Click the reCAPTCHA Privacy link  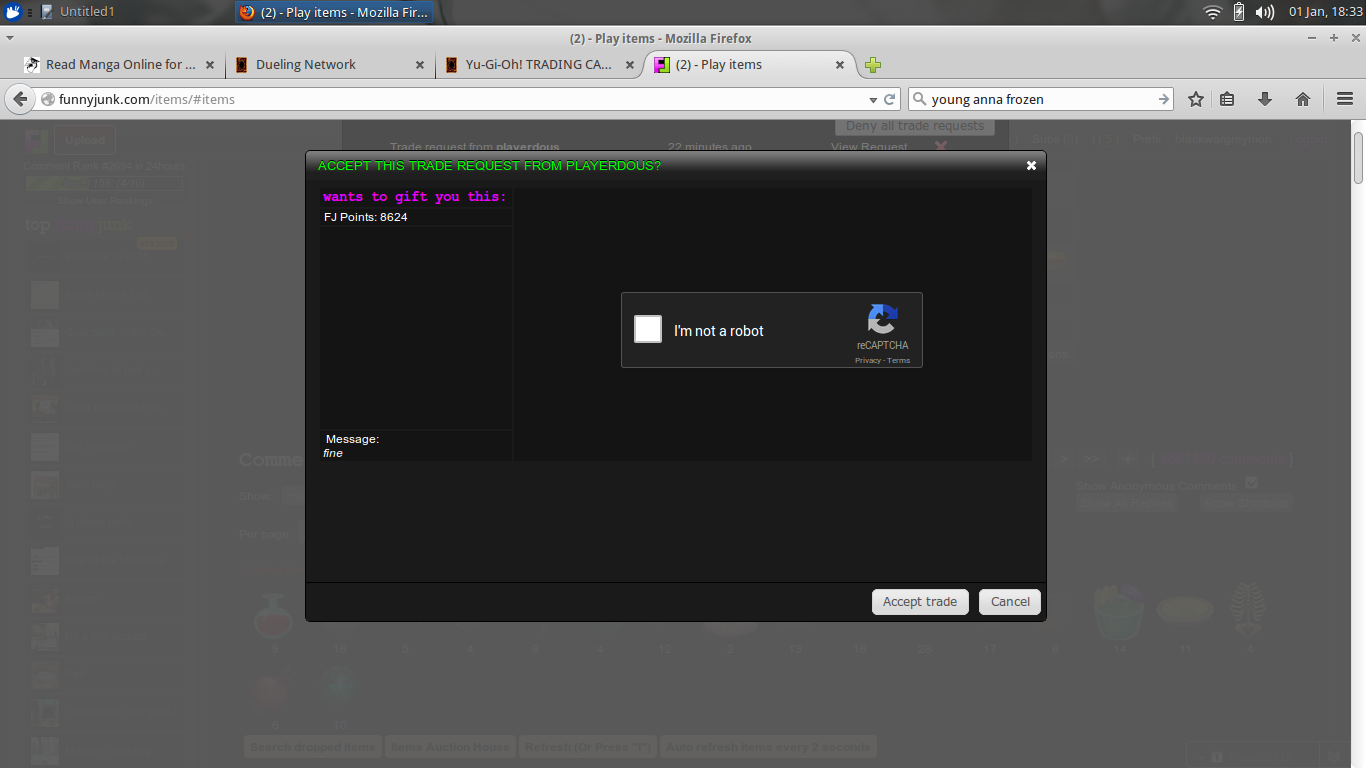click(x=867, y=361)
